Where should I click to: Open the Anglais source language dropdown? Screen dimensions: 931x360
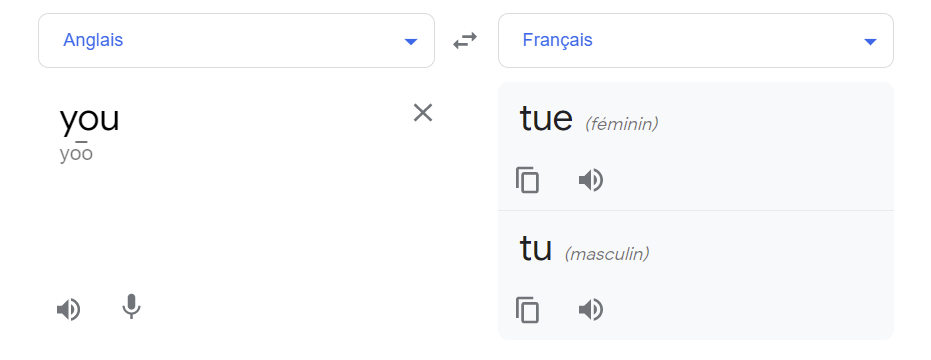pos(236,40)
